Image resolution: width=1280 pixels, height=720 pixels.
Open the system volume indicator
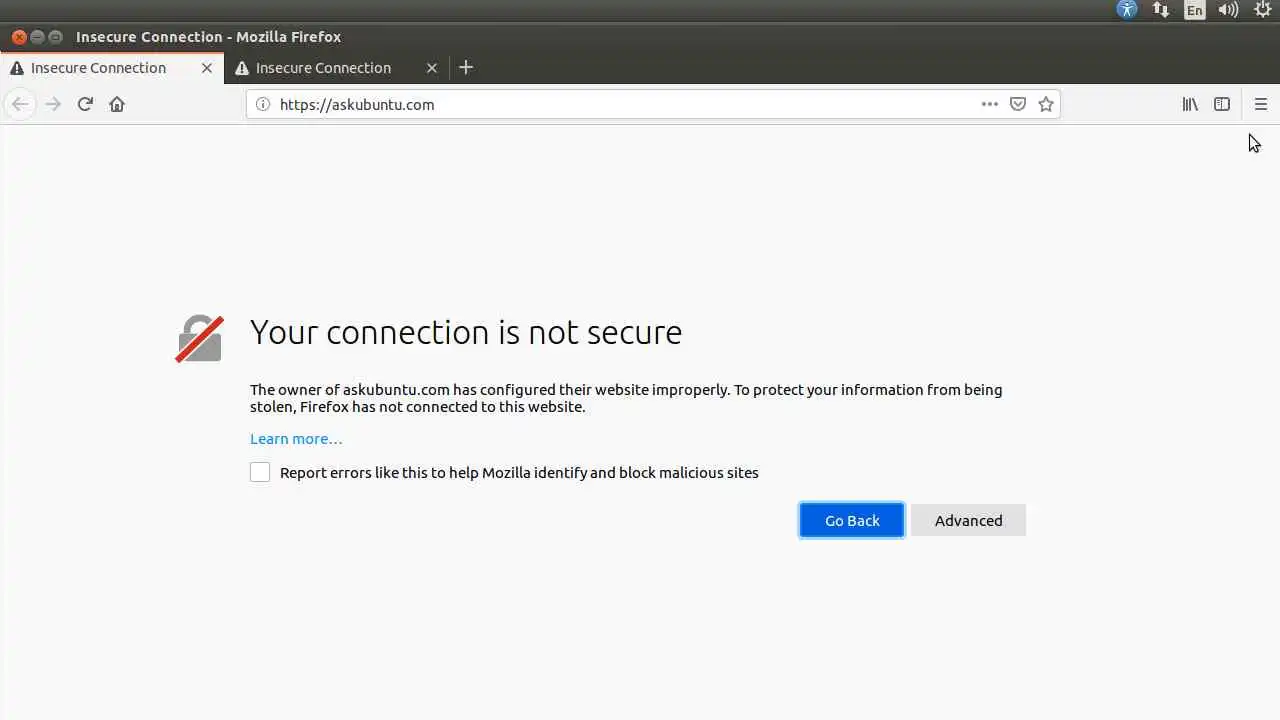click(x=1228, y=10)
